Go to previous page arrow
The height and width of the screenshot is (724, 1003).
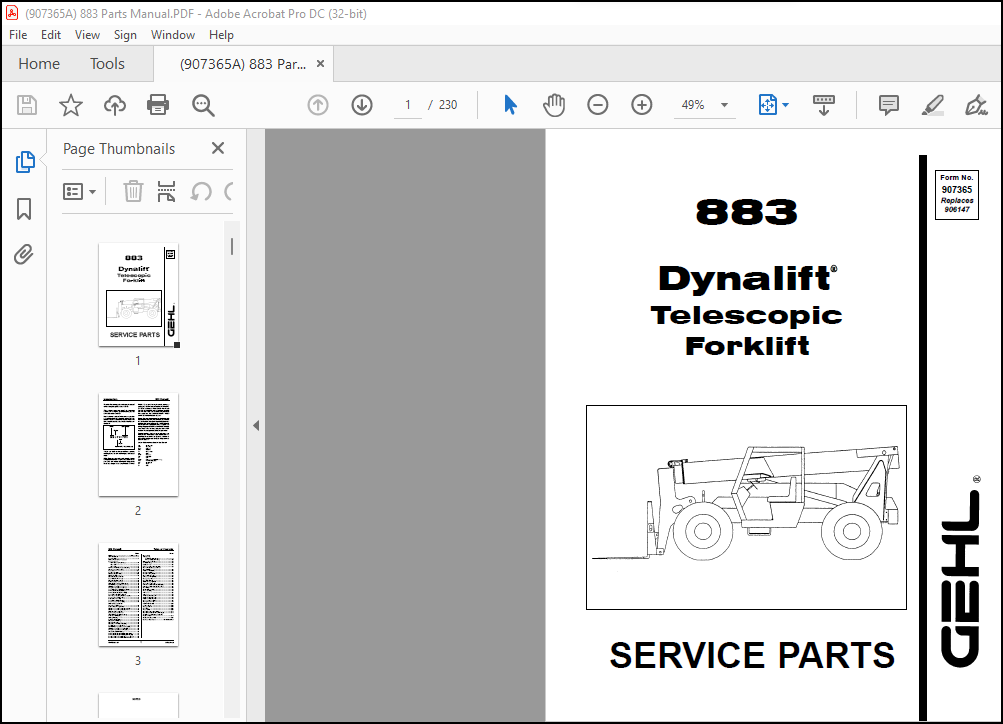pyautogui.click(x=318, y=105)
